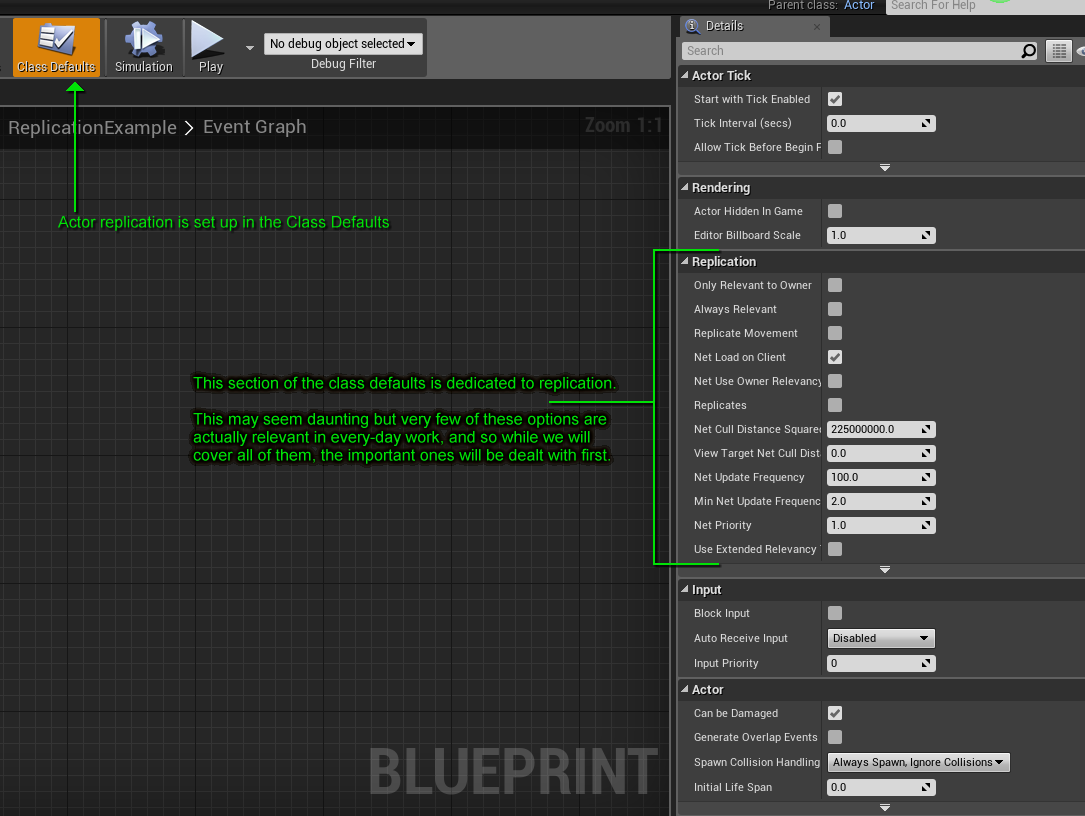This screenshot has width=1085, height=816.
Task: Click the Net Cull Distance Squared spinner arrow
Action: coord(927,429)
